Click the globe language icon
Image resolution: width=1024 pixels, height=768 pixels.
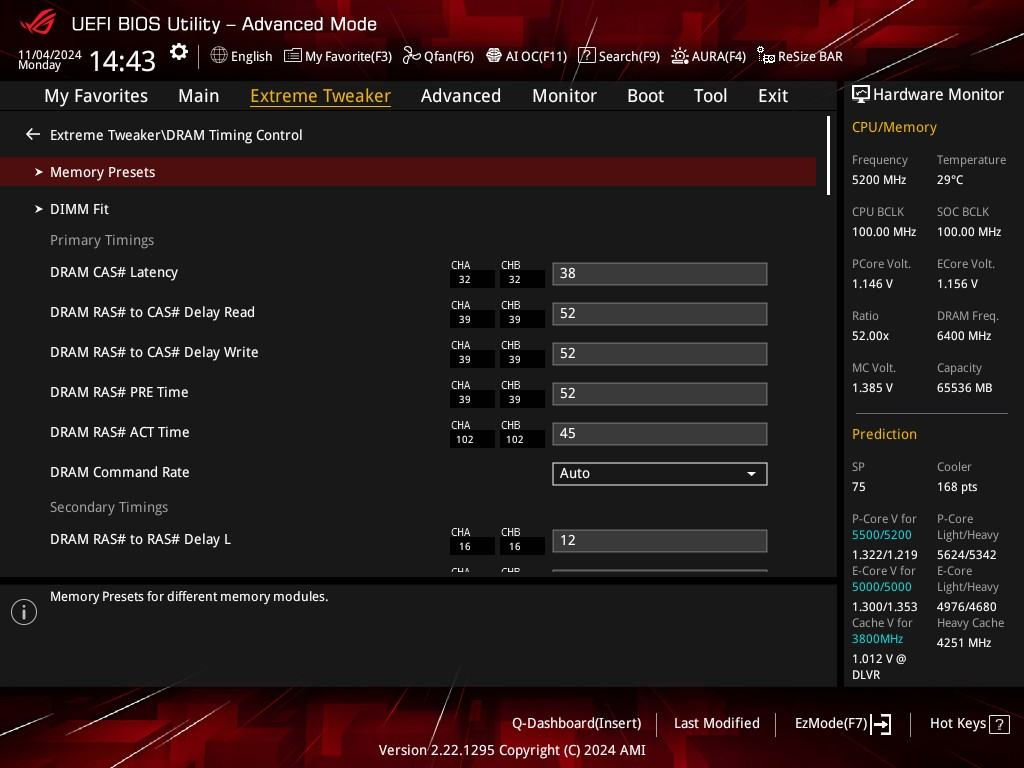[x=219, y=56]
